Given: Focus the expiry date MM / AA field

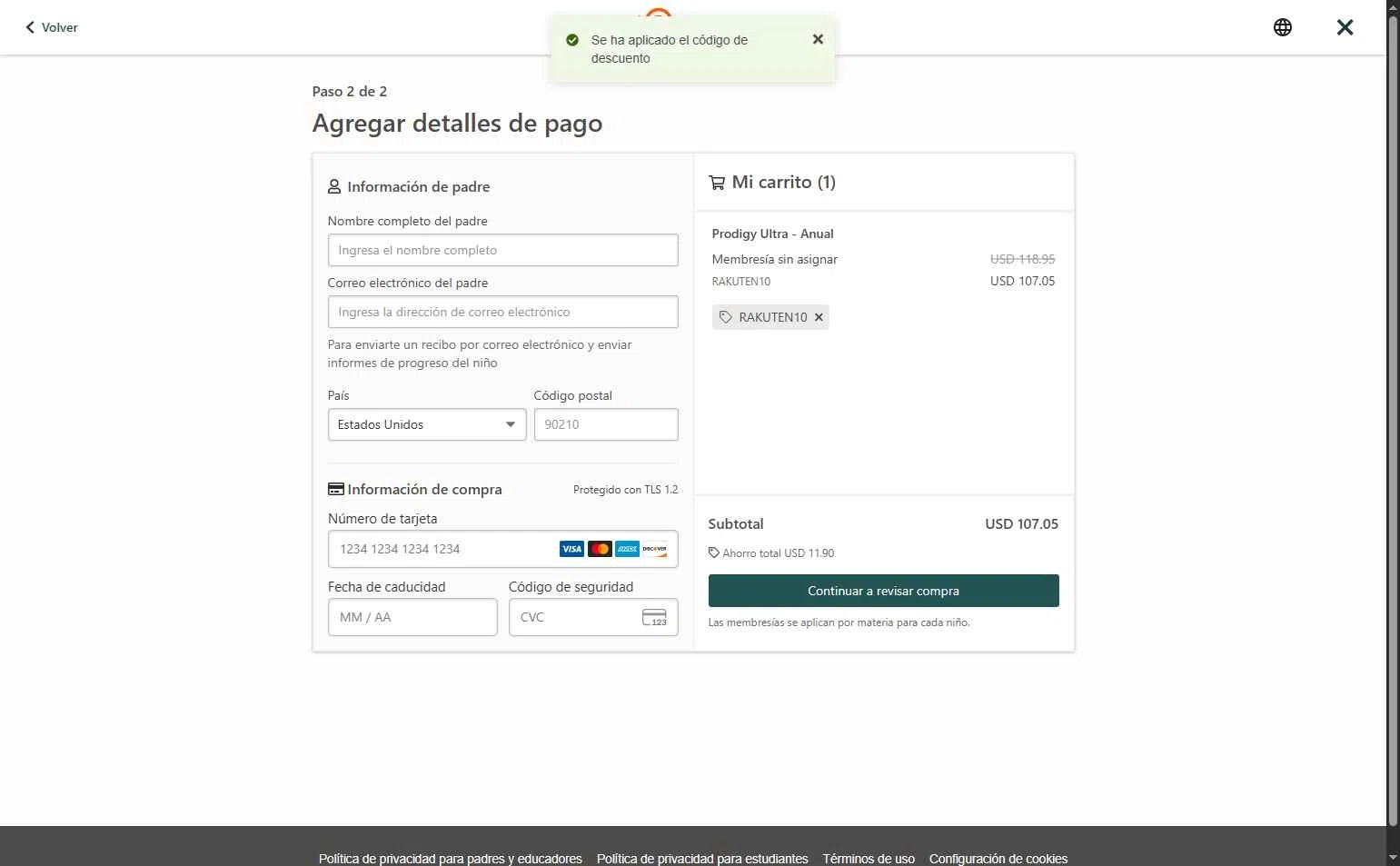Looking at the screenshot, I should click(412, 617).
